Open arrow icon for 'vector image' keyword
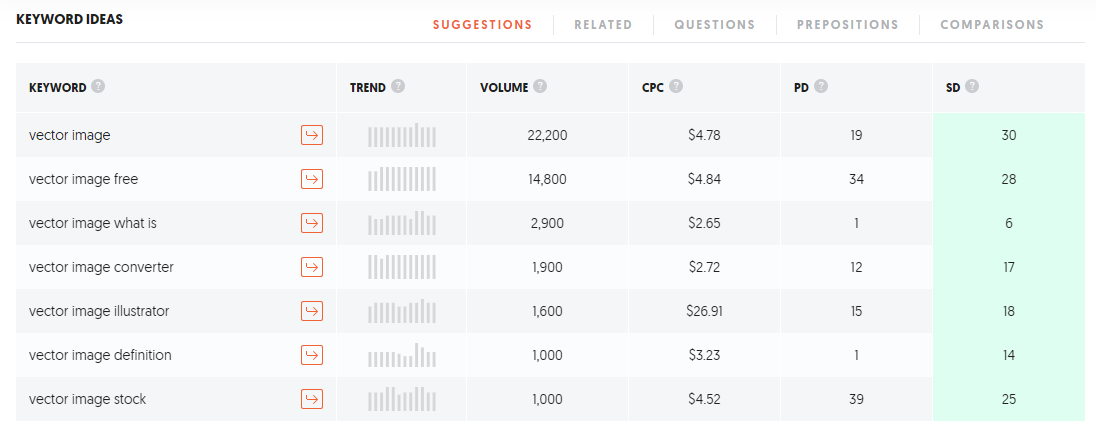The width and height of the screenshot is (1096, 426). tap(312, 135)
